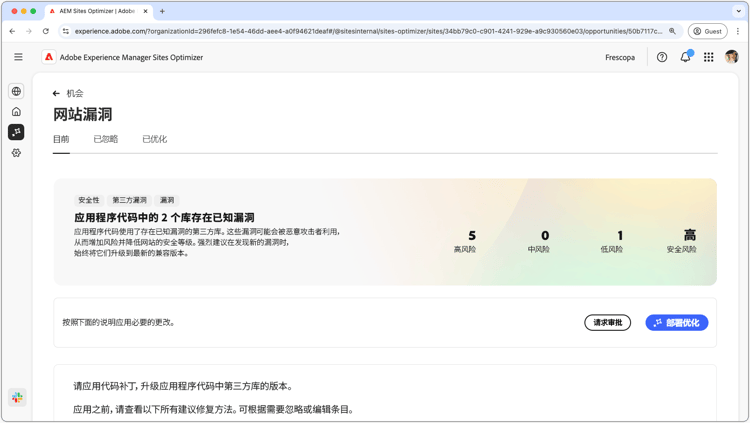Open the app switcher grid icon
750x423 pixels.
point(709,57)
